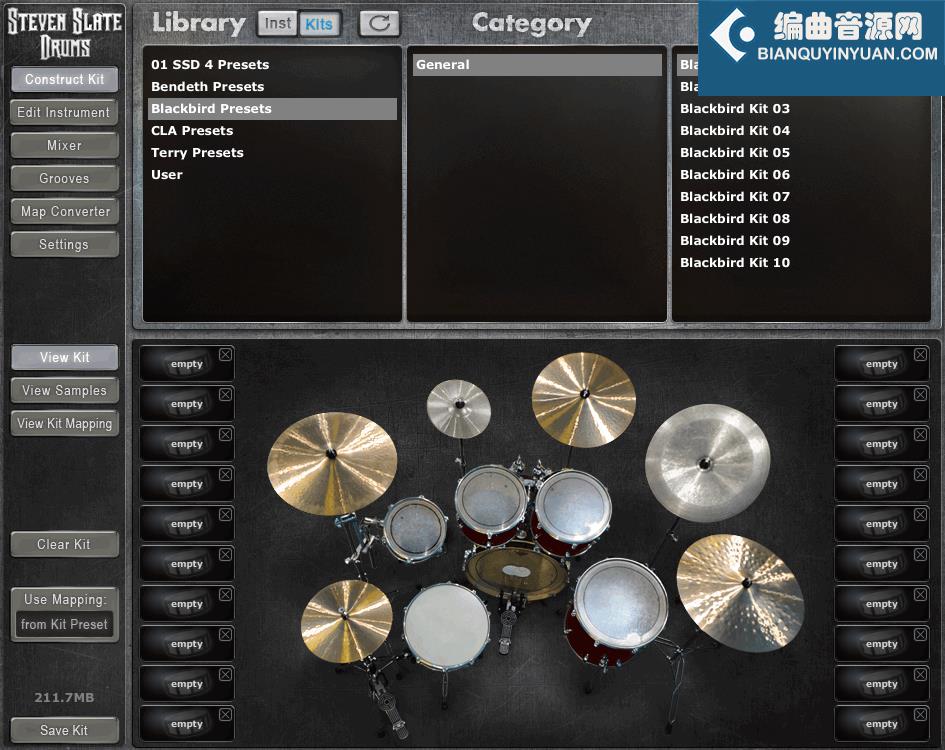Viewport: 945px width, 750px height.
Task: Click the small splash cymbal
Action: 459,408
